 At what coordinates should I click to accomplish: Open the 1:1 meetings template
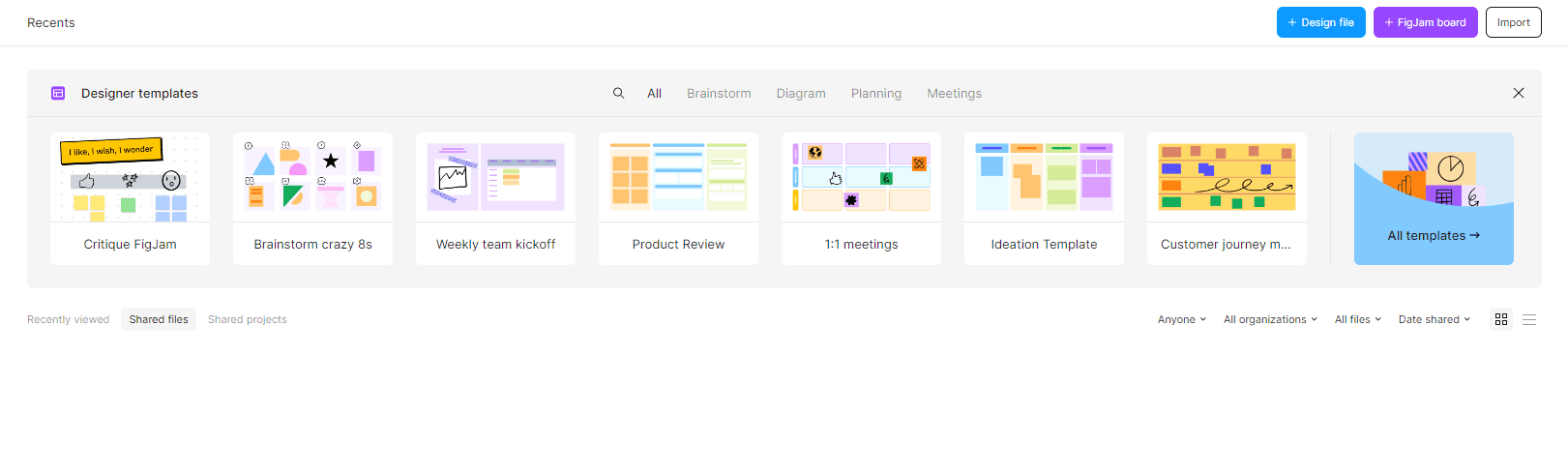click(861, 198)
